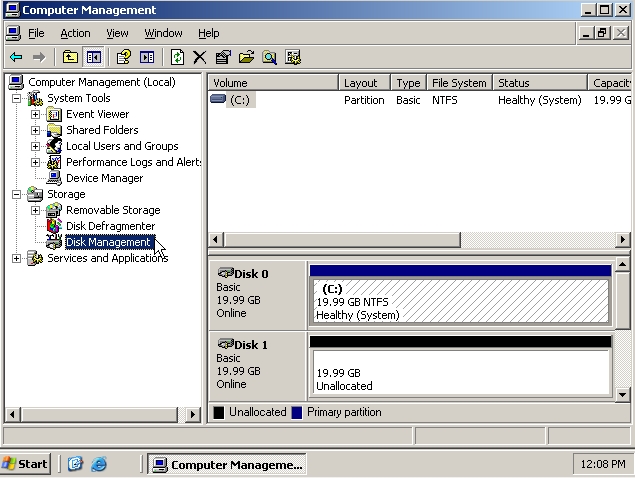Viewport: 635px width, 478px height.
Task: Click the Layout column header
Action: (x=364, y=83)
